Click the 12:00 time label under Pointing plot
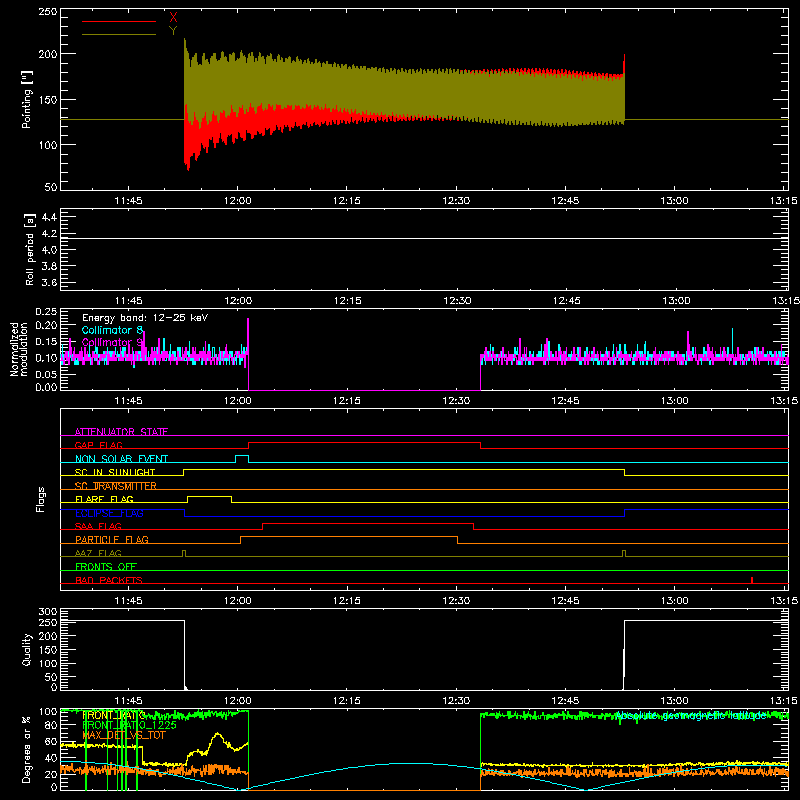The width and height of the screenshot is (800, 800). (x=238, y=201)
